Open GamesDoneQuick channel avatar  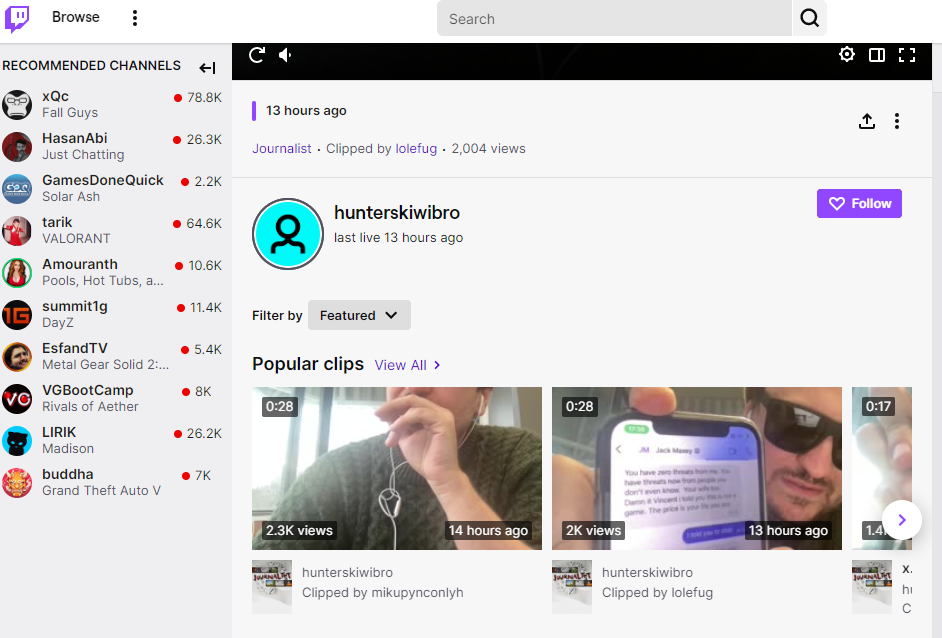point(17,189)
